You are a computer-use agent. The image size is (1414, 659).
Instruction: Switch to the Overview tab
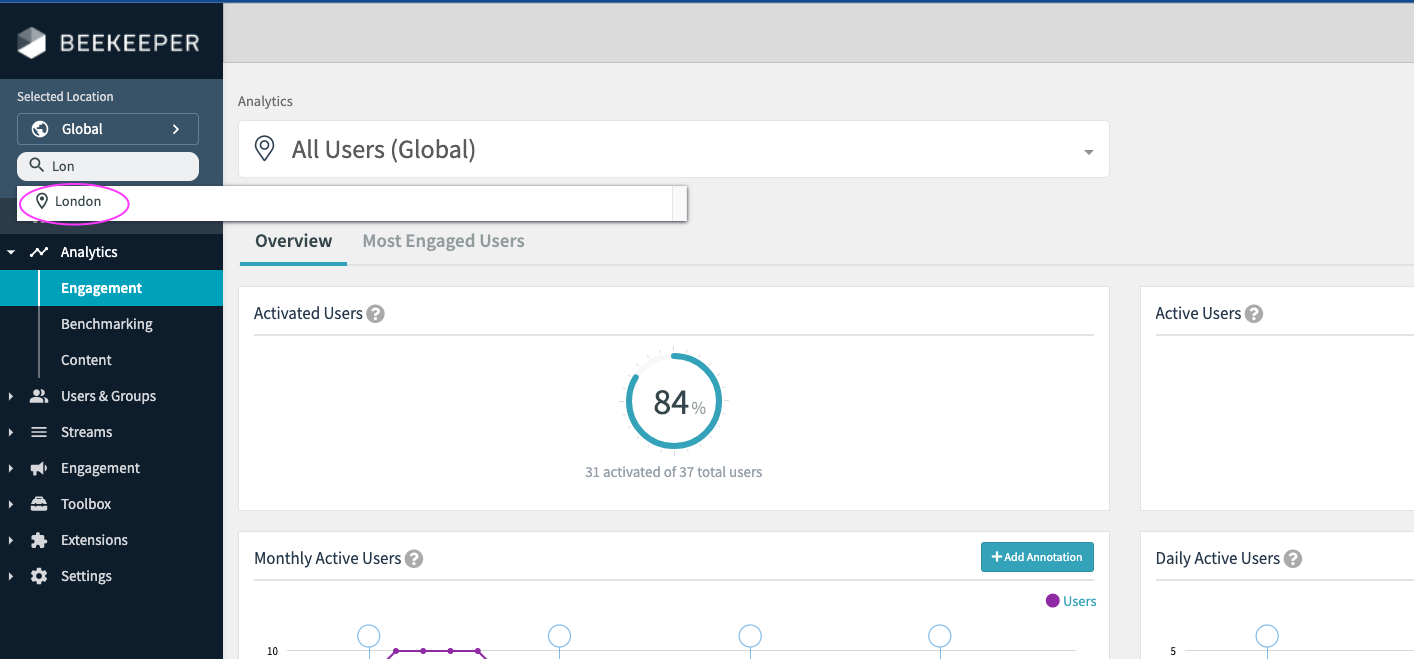[293, 241]
